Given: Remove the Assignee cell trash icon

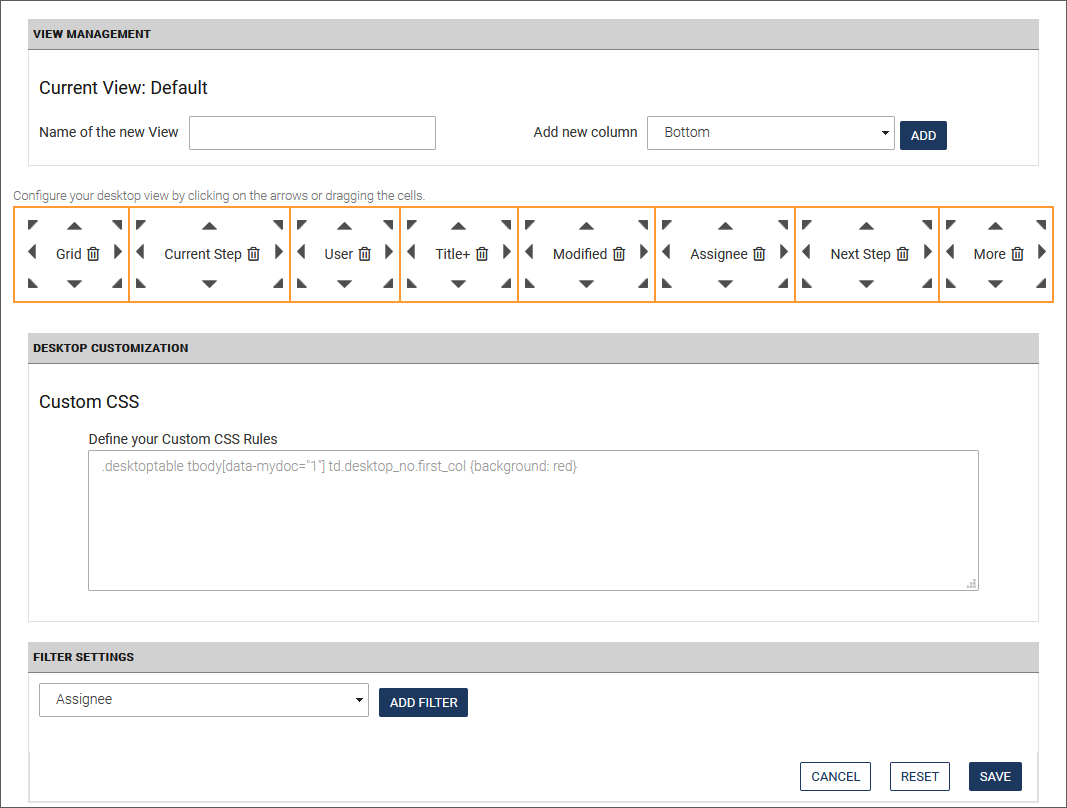Looking at the screenshot, I should [759, 254].
